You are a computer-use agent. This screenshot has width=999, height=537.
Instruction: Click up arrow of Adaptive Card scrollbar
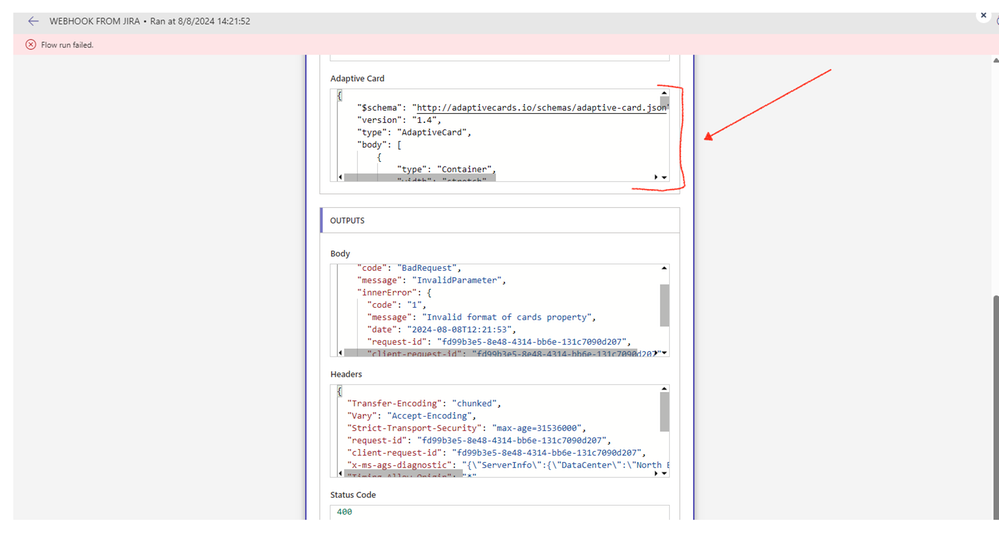tap(664, 93)
